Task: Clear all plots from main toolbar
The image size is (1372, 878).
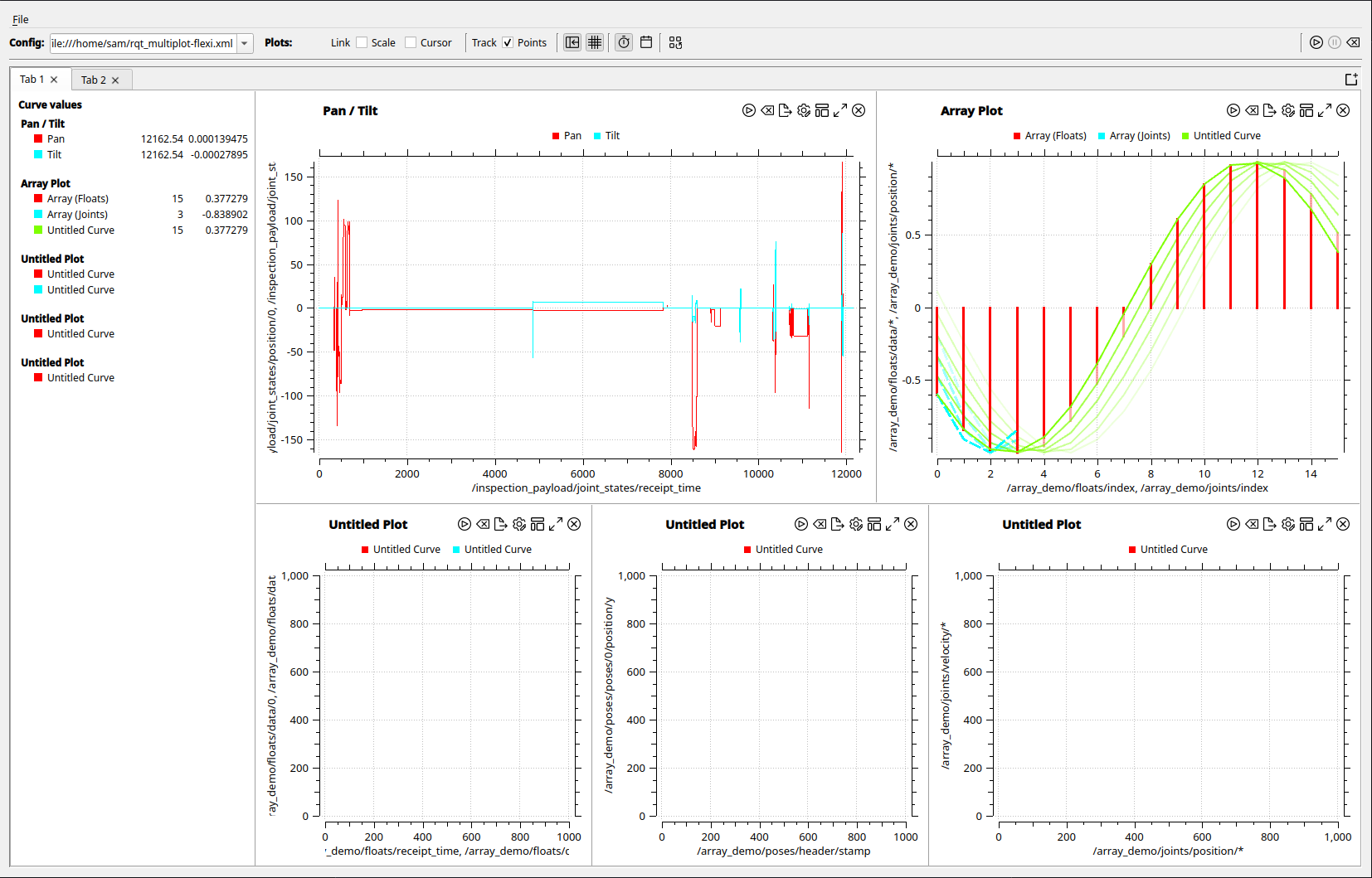Action: coord(1353,42)
